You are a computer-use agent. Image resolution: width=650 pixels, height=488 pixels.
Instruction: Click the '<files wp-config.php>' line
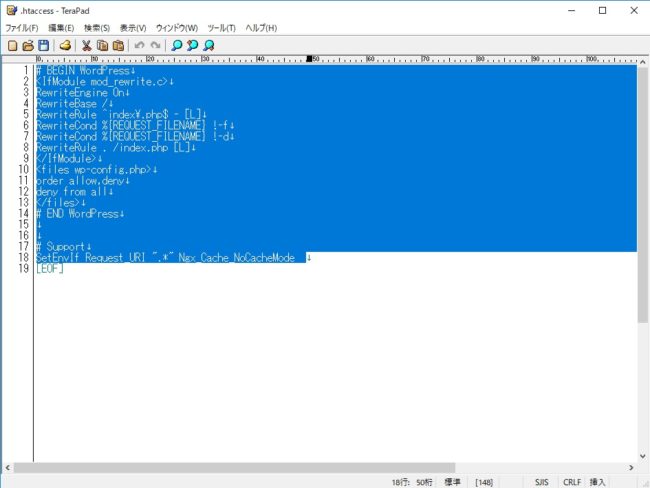[96, 170]
